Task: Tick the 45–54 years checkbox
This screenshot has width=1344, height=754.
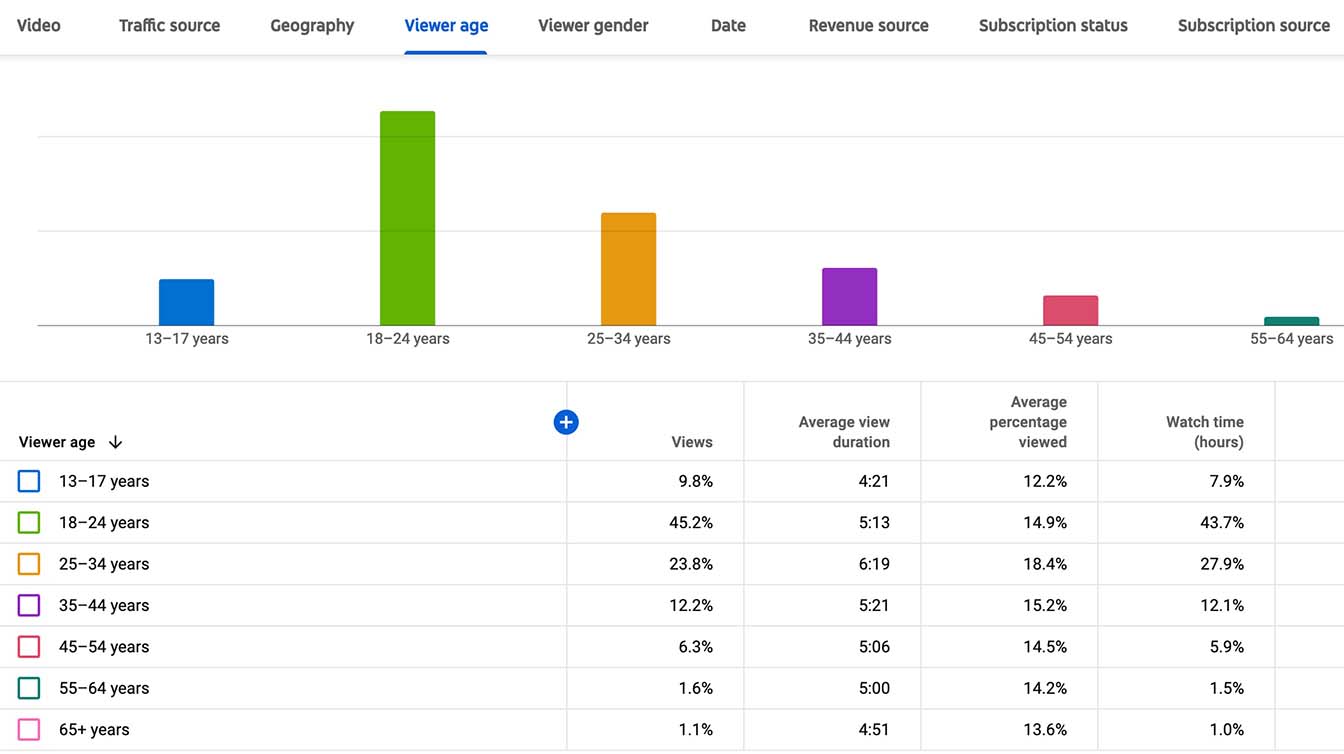Action: 29,647
